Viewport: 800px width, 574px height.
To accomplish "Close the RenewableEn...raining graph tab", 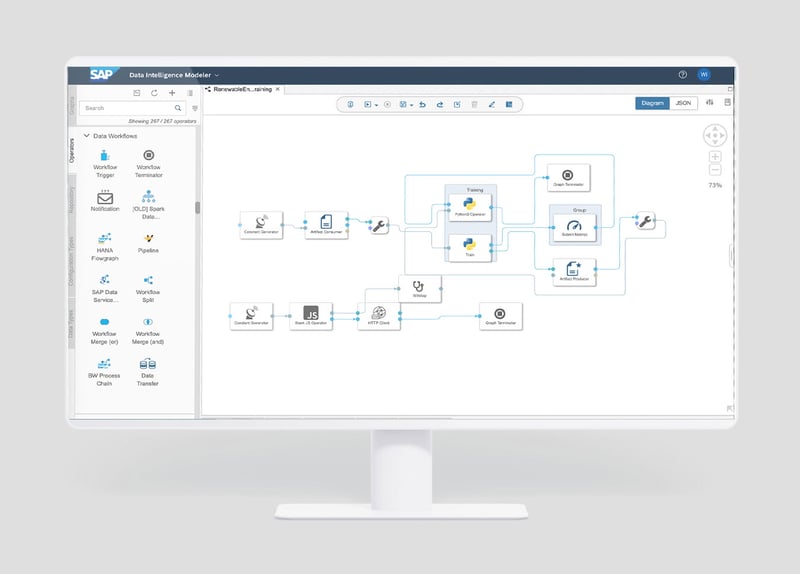I will (x=278, y=89).
